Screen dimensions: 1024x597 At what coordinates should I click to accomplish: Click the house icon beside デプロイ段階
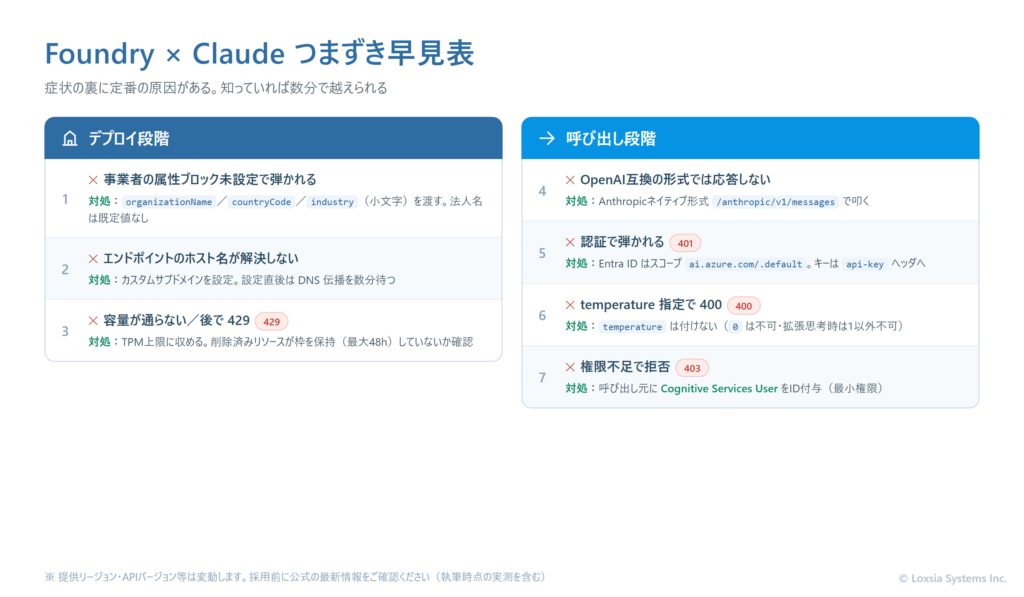click(70, 138)
